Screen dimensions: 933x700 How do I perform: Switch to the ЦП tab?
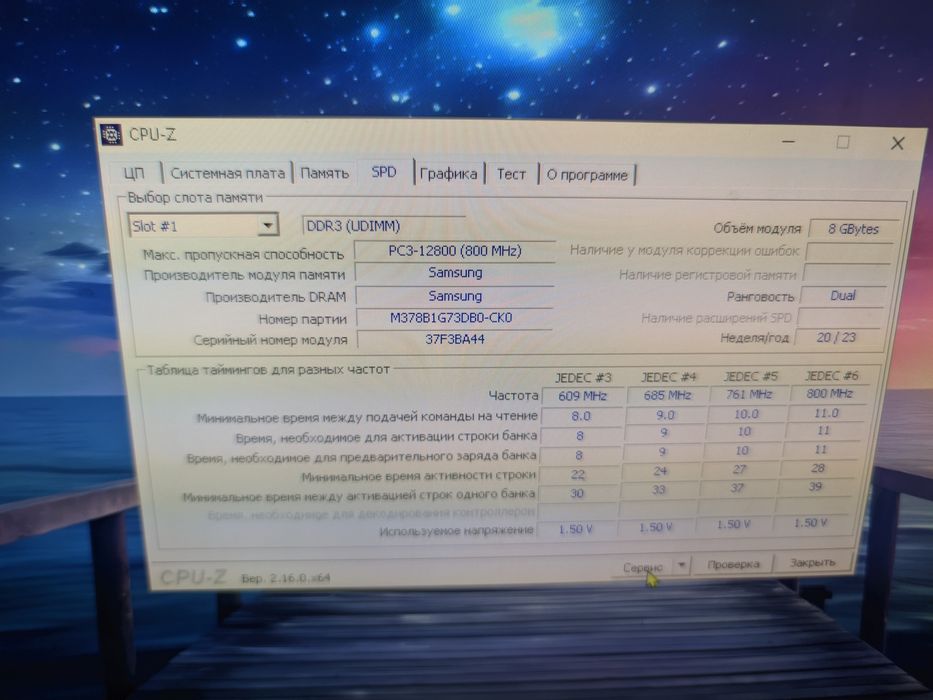(134, 173)
